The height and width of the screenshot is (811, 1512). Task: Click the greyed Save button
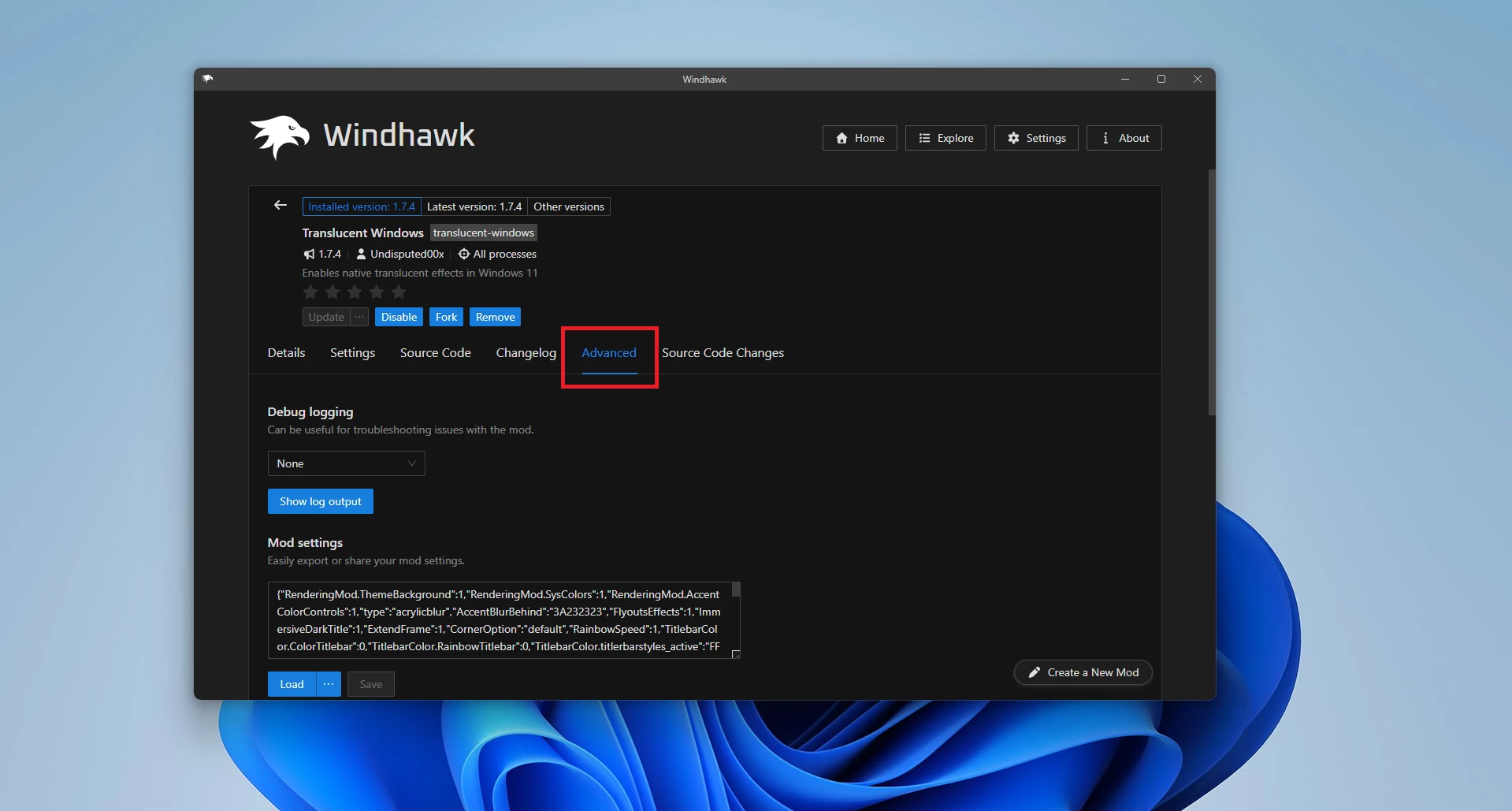click(x=371, y=684)
